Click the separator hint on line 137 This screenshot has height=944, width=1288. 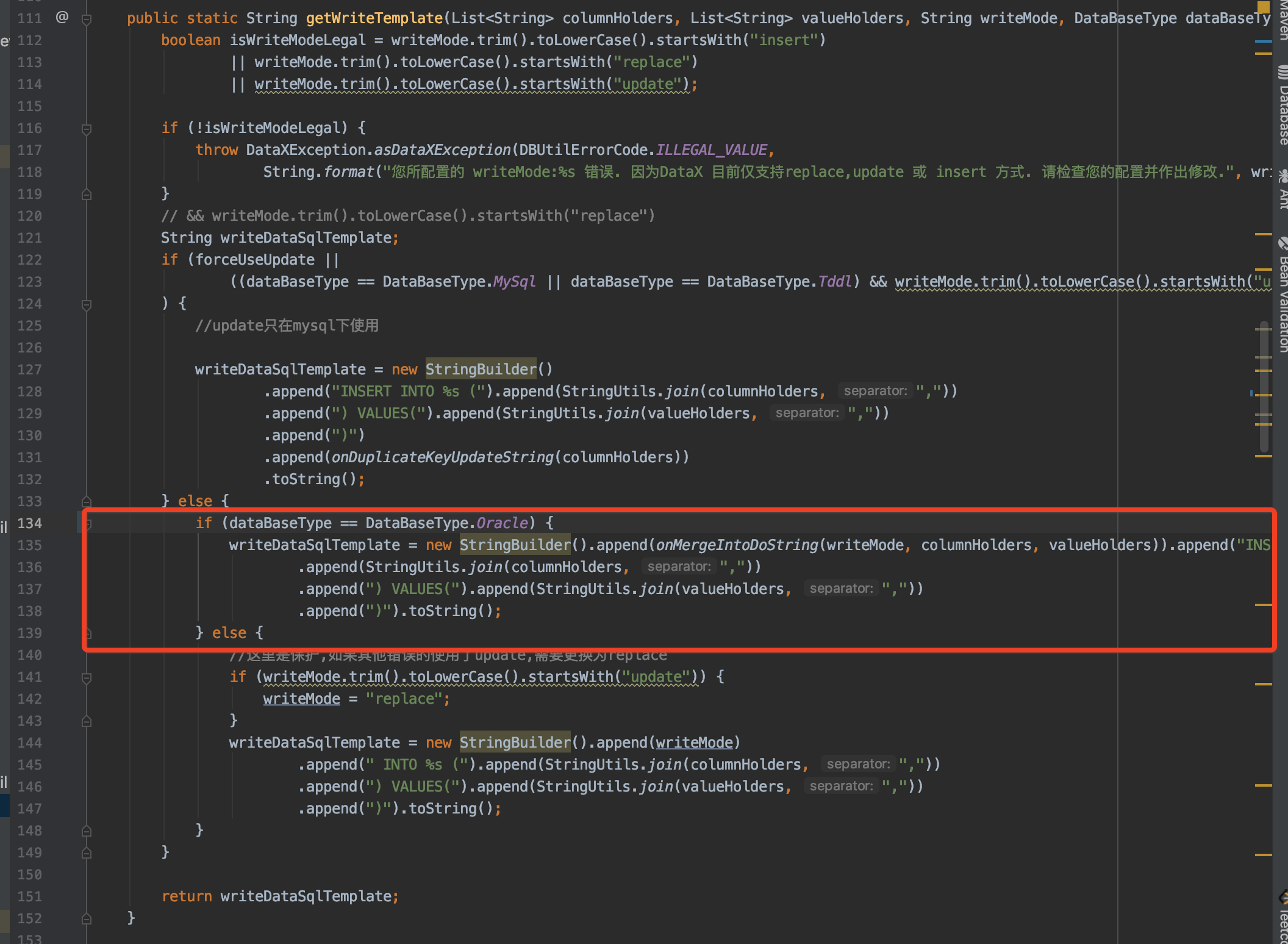(x=842, y=588)
